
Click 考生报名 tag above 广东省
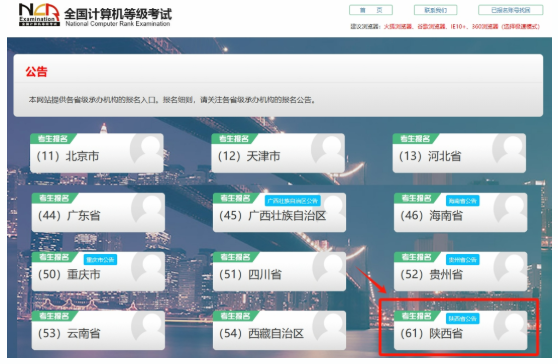click(54, 198)
